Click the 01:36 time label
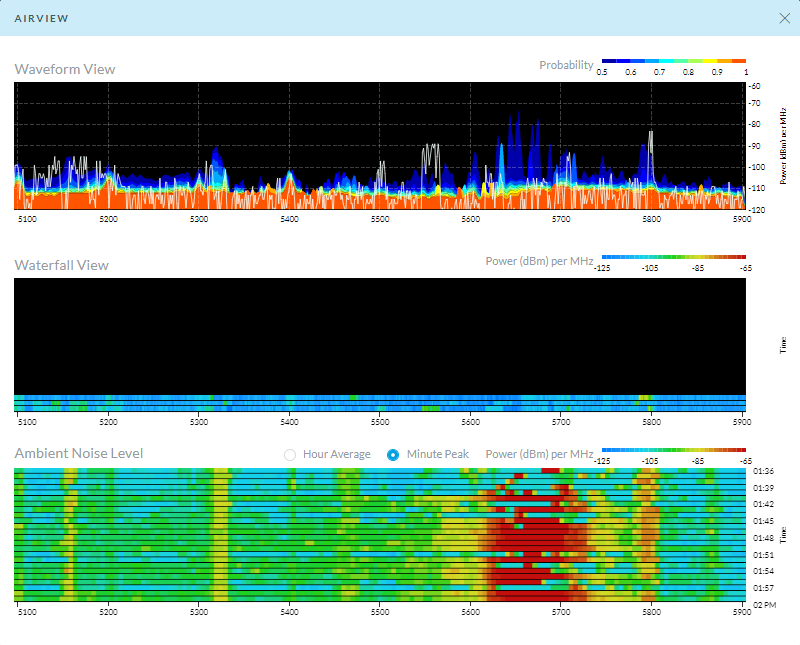The height and width of the screenshot is (645, 800). tap(763, 471)
